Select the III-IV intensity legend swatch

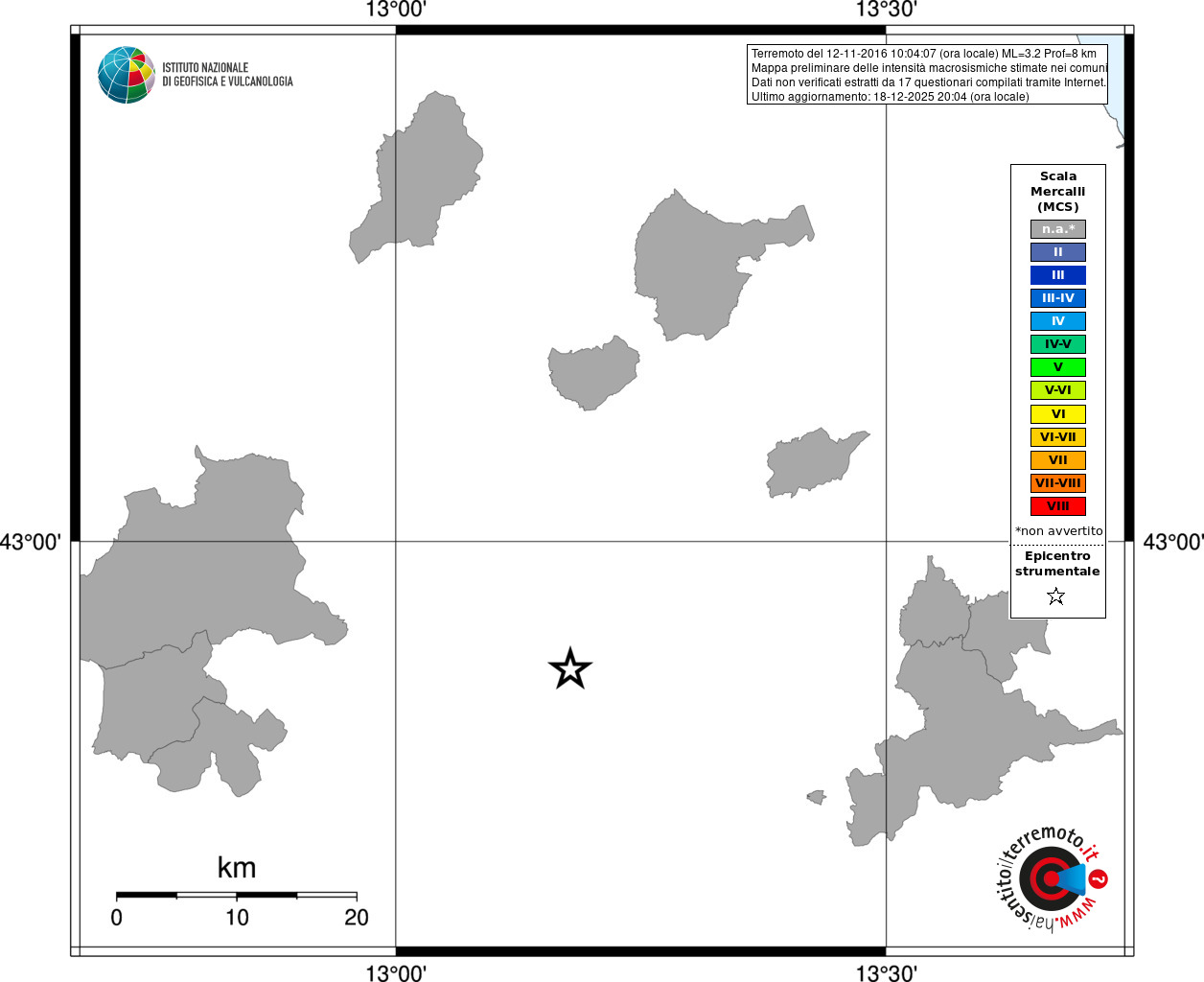[1058, 298]
